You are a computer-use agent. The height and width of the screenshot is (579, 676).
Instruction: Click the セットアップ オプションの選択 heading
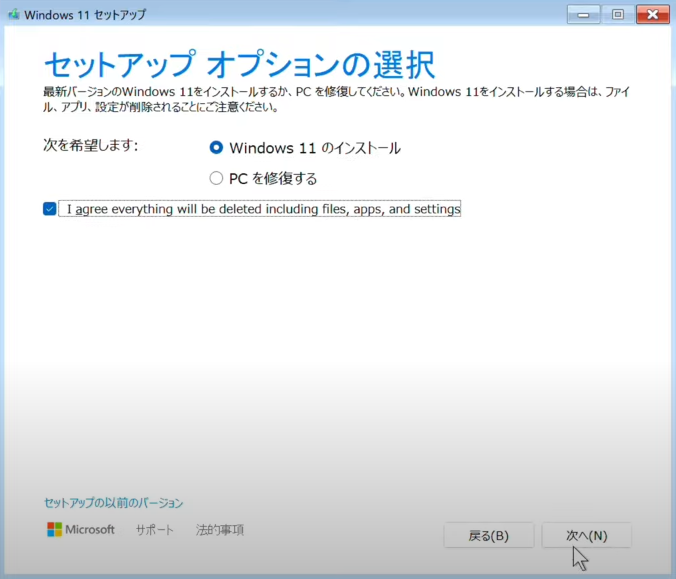(239, 65)
